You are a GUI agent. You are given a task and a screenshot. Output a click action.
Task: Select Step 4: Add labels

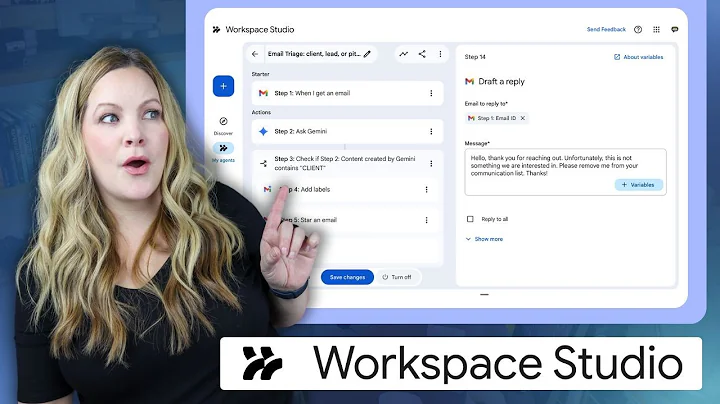[x=348, y=189]
